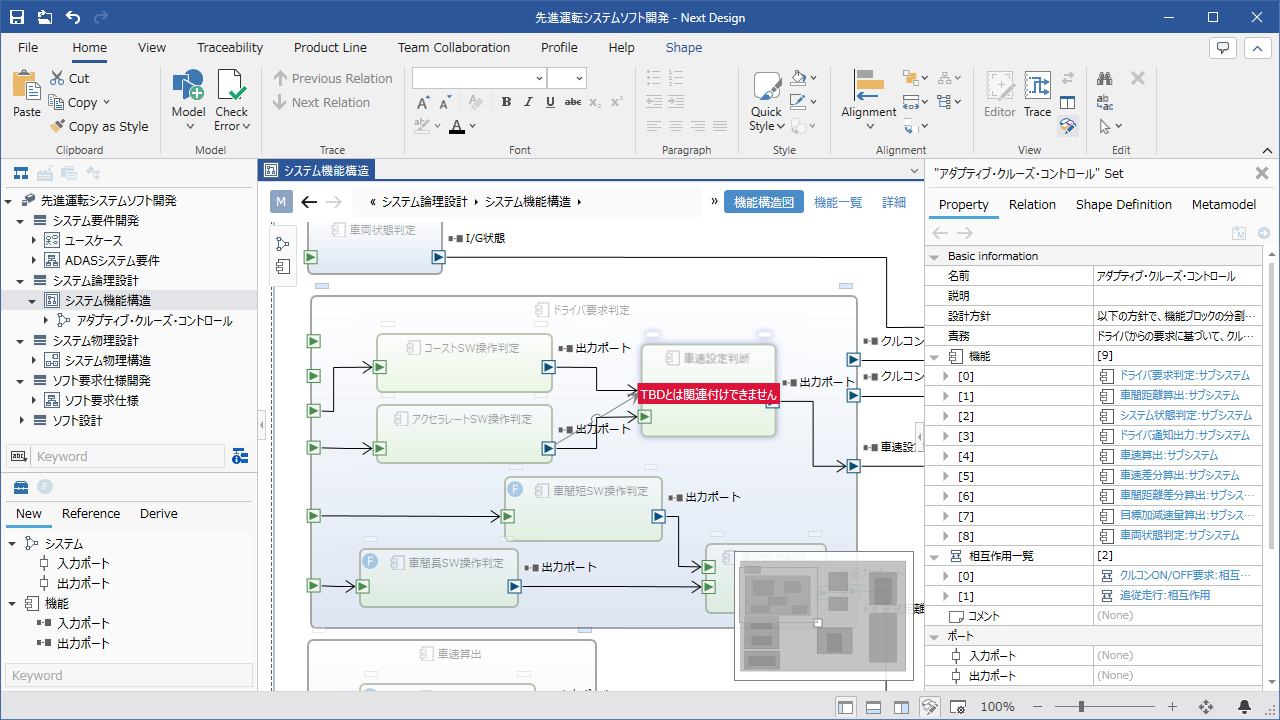Viewport: 1280px width, 720px height.
Task: Click the replace text (ab-ac) icon
Action: (x=1105, y=102)
